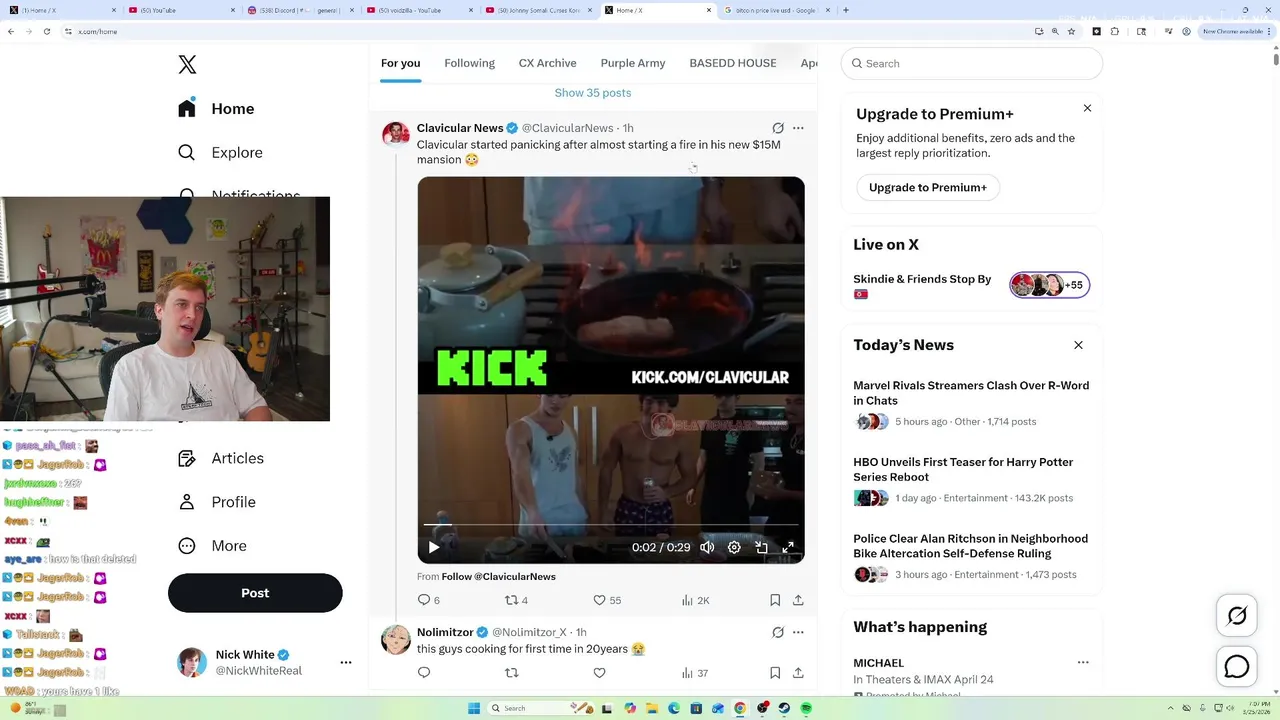The height and width of the screenshot is (720, 1280).
Task: Close the Today's News panel
Action: pos(1078,345)
